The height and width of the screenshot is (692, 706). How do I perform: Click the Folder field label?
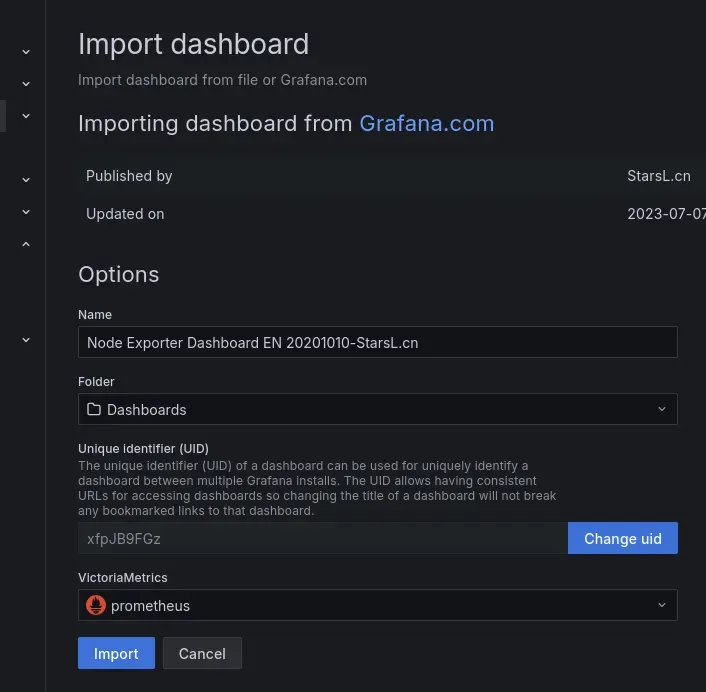(x=96, y=381)
